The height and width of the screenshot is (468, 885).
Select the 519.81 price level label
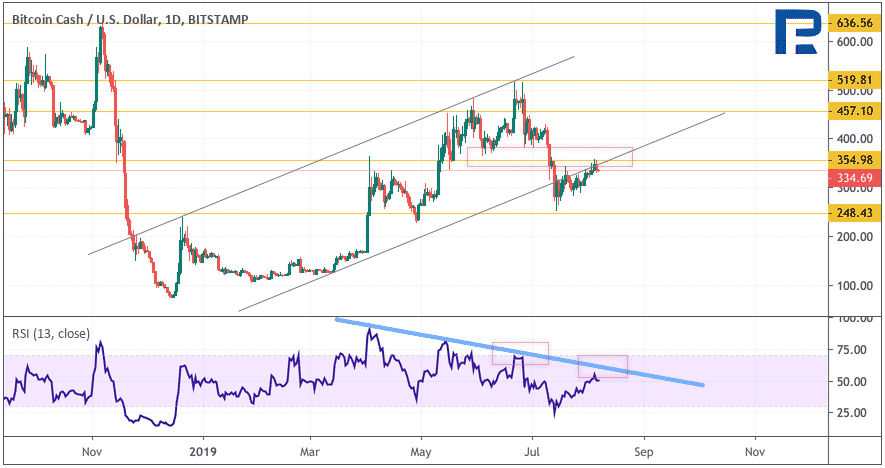tap(855, 80)
